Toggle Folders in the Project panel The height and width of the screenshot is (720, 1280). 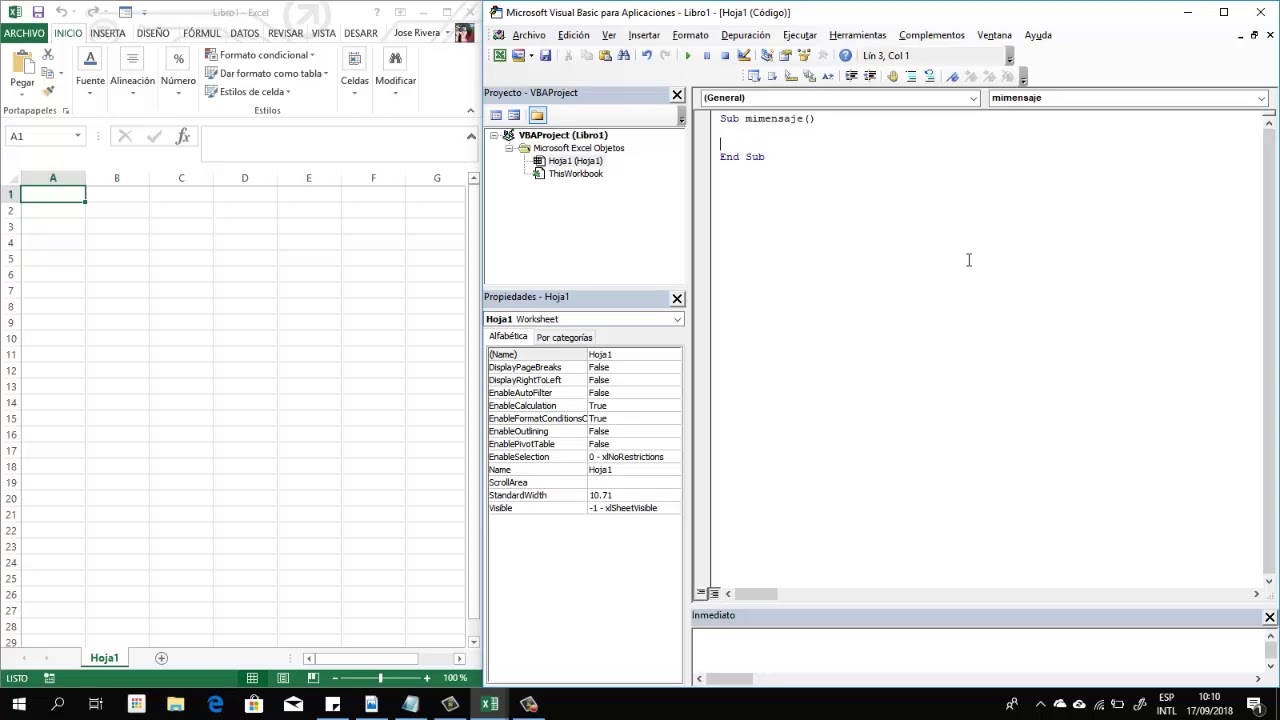tap(537, 115)
